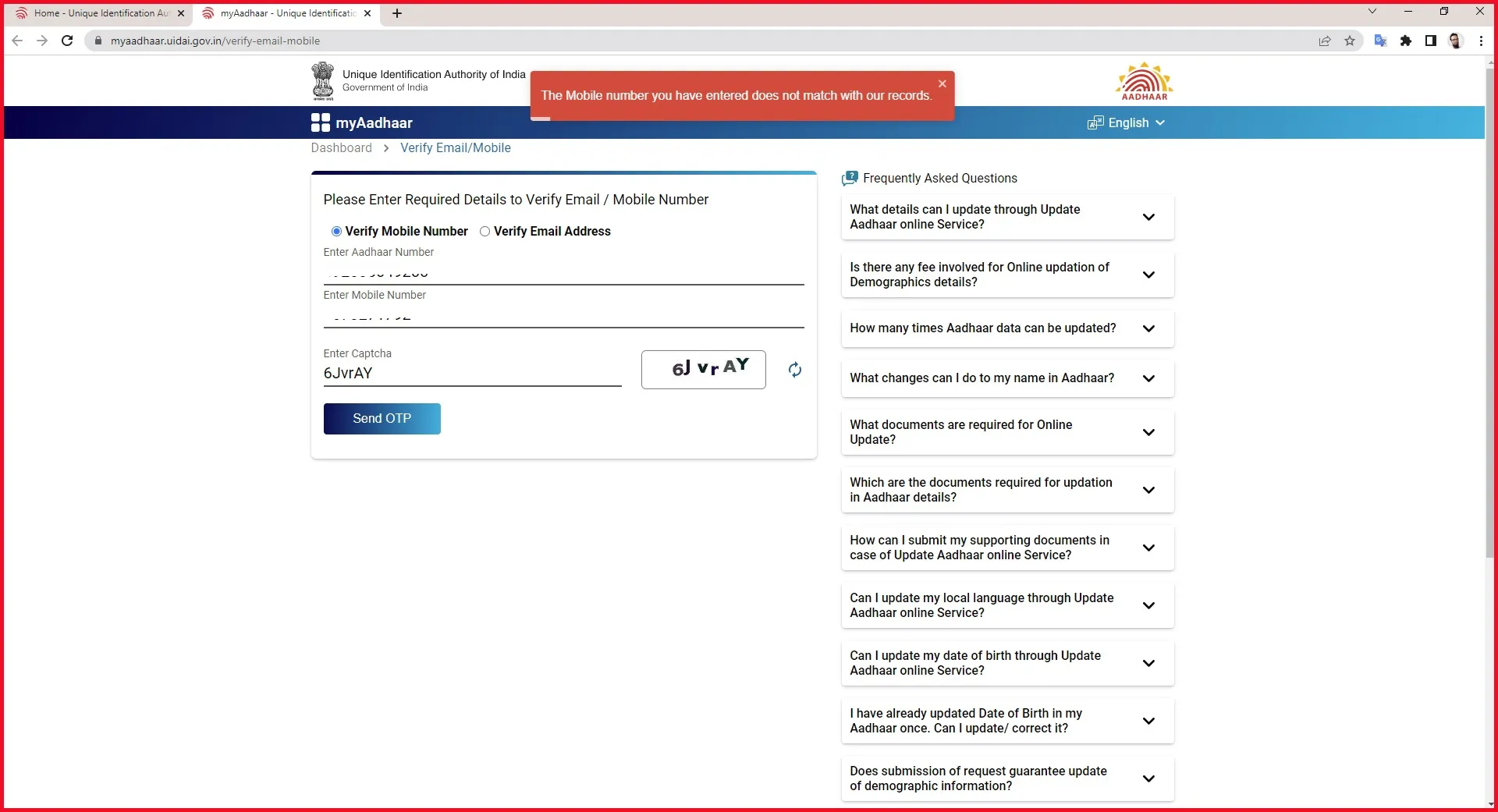
Task: Expand FAQ What documents required for Online Update
Action: [1007, 432]
